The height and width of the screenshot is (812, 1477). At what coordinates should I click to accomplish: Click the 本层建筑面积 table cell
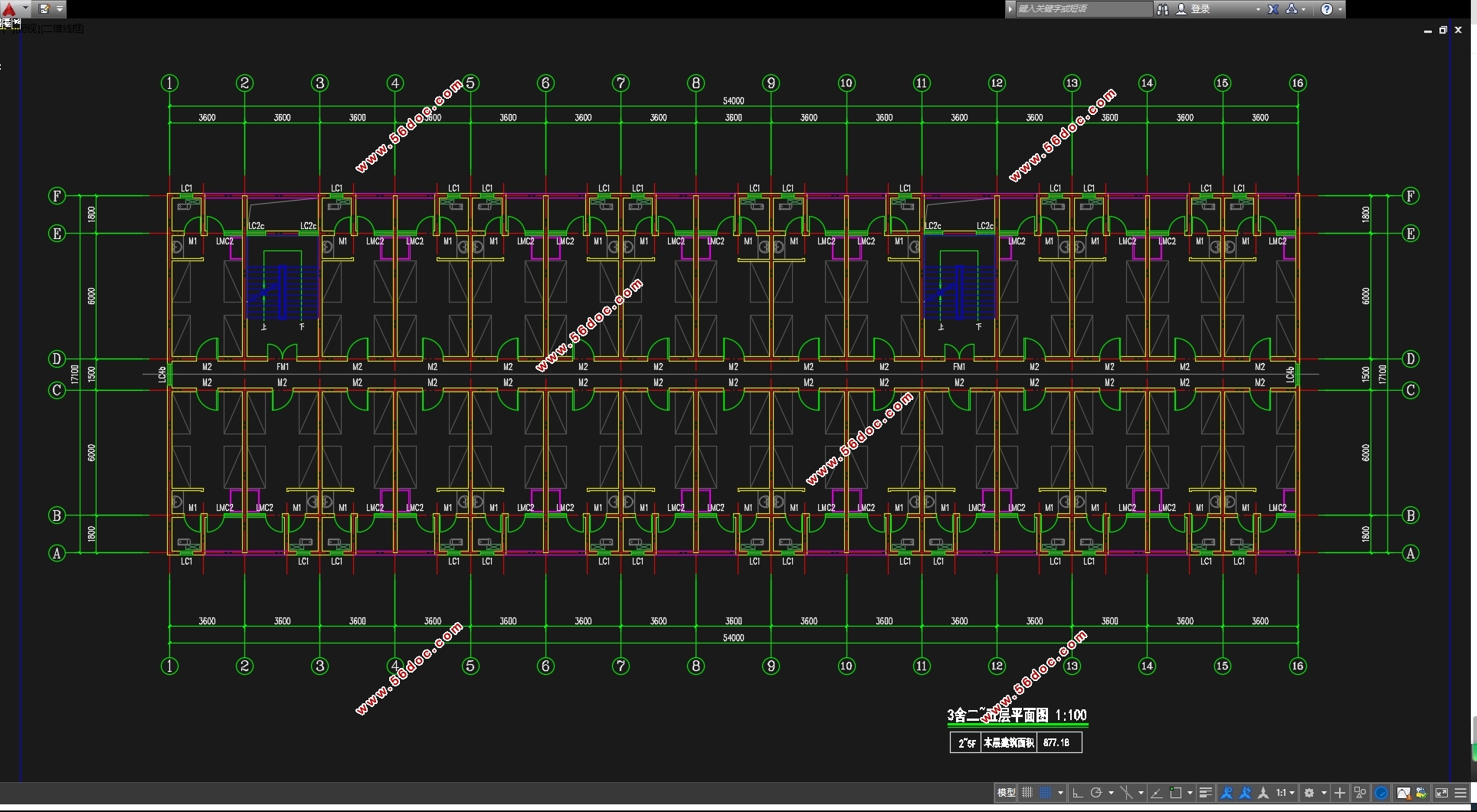click(x=1009, y=742)
